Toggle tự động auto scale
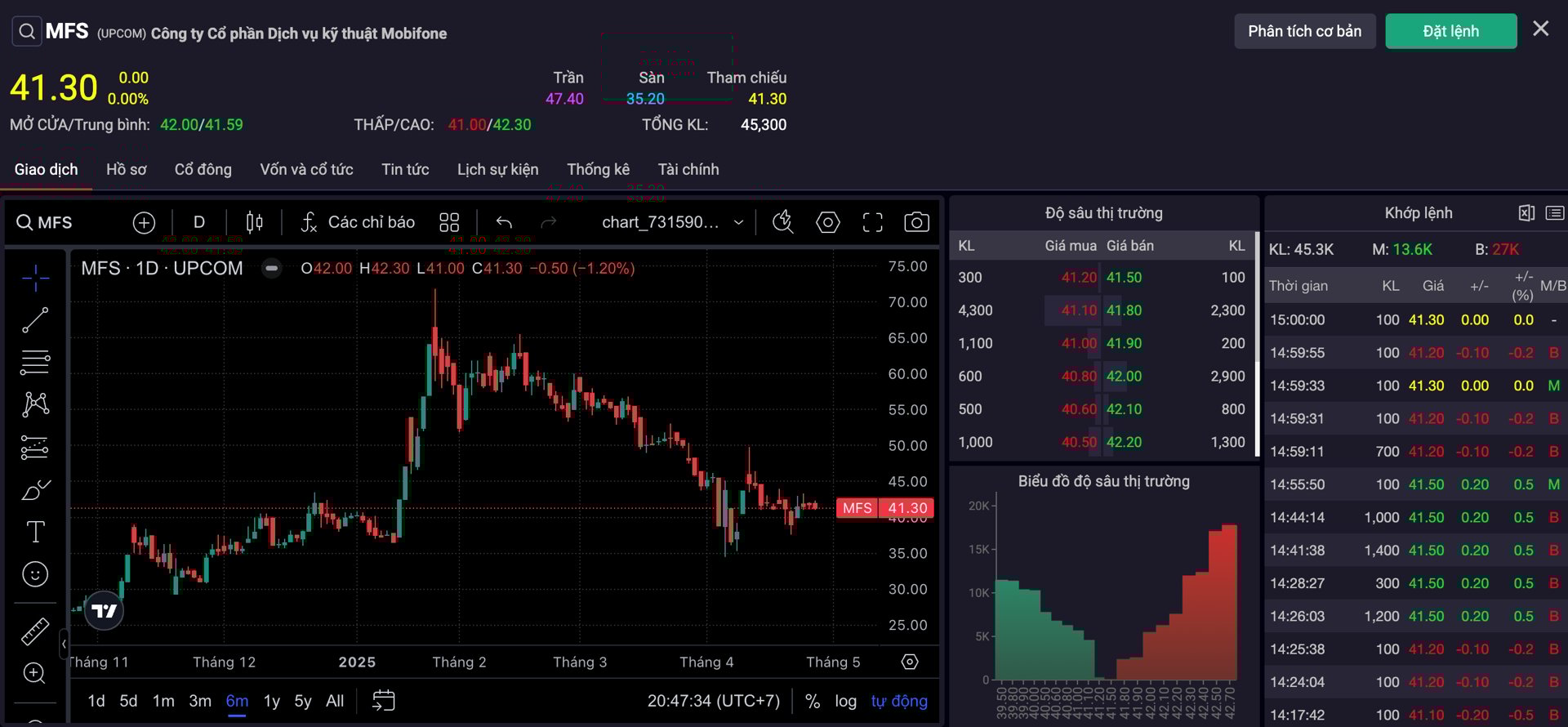1568x727 pixels. pyautogui.click(x=899, y=701)
